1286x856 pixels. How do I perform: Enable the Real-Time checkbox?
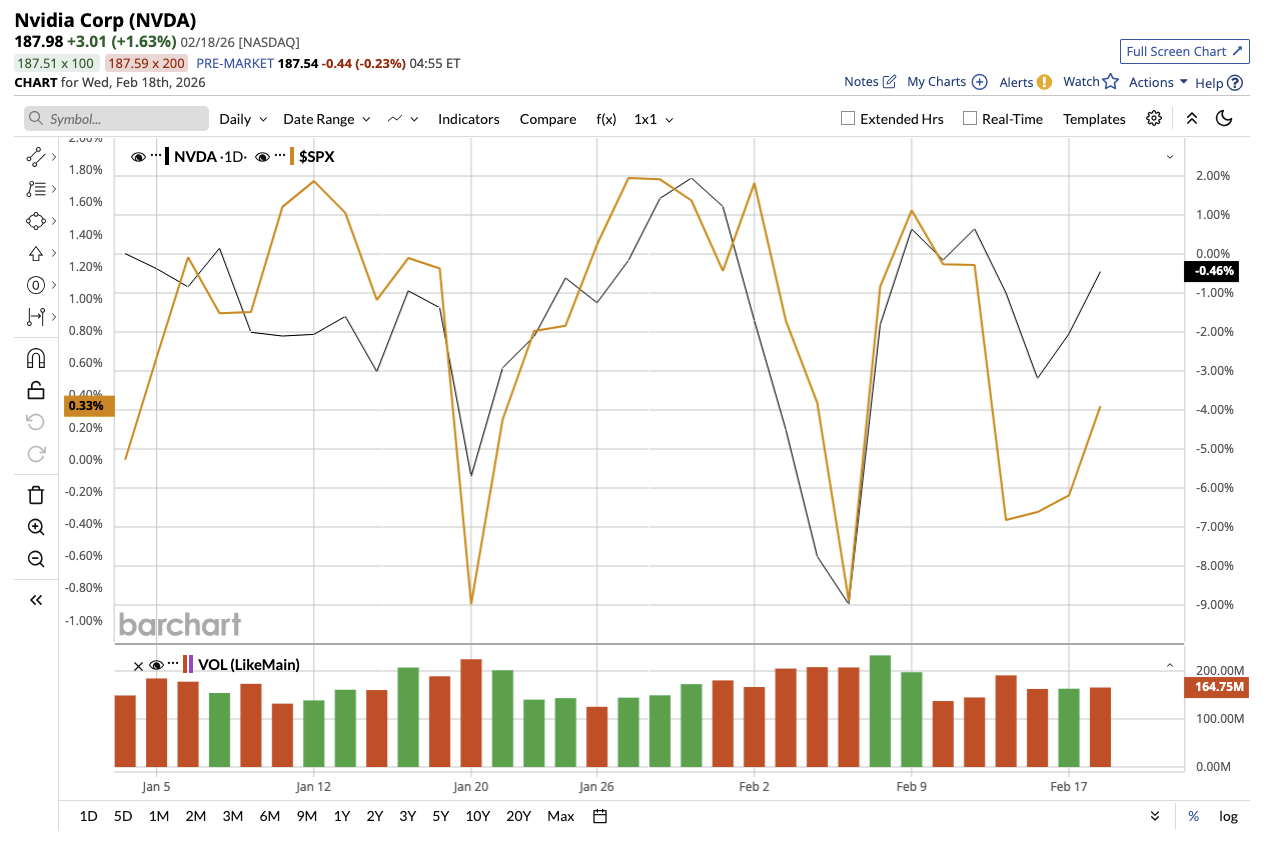(x=969, y=118)
